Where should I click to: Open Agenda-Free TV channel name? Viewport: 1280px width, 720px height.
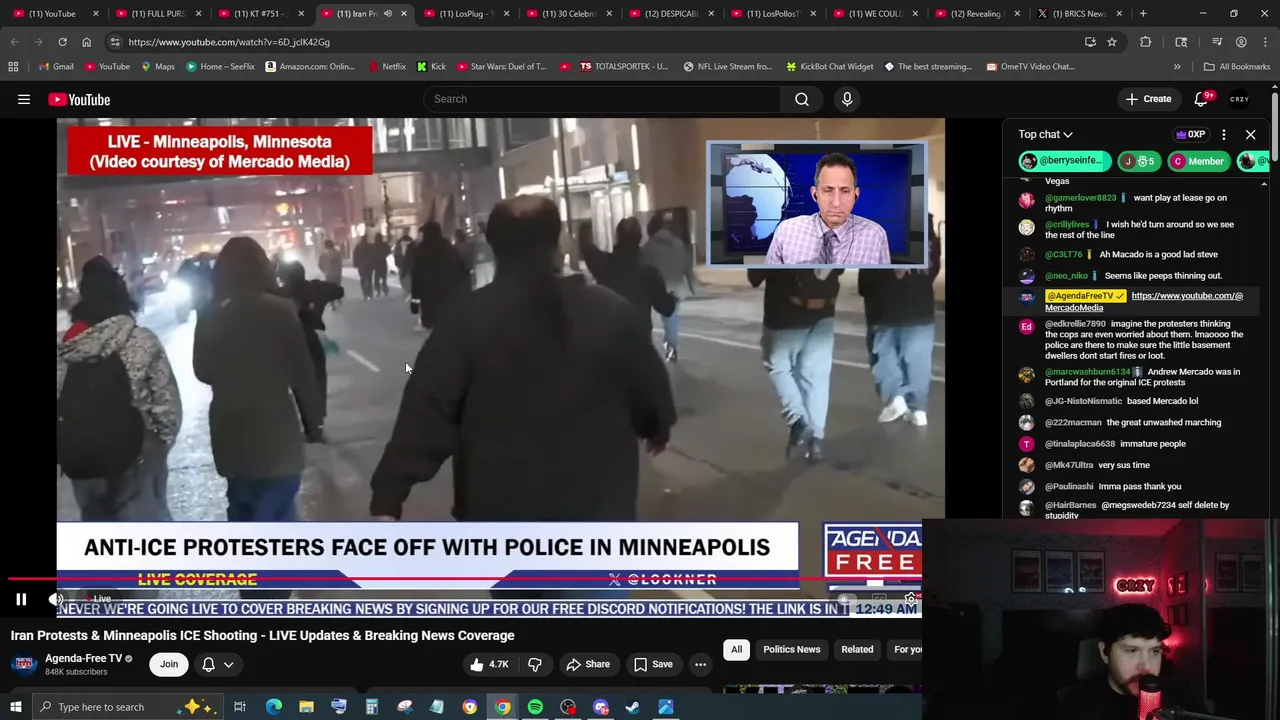(83, 658)
